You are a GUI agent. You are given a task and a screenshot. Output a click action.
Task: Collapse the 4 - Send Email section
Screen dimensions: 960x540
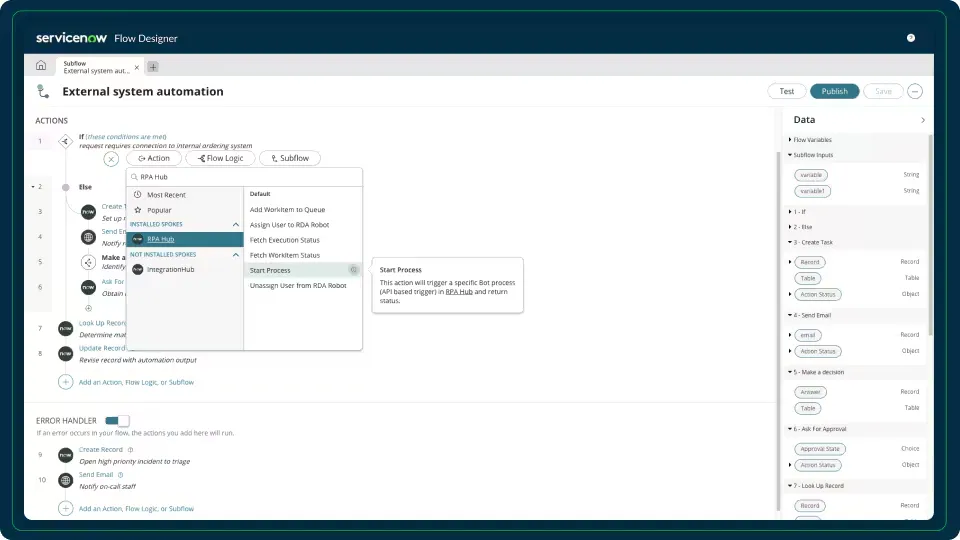tap(790, 315)
